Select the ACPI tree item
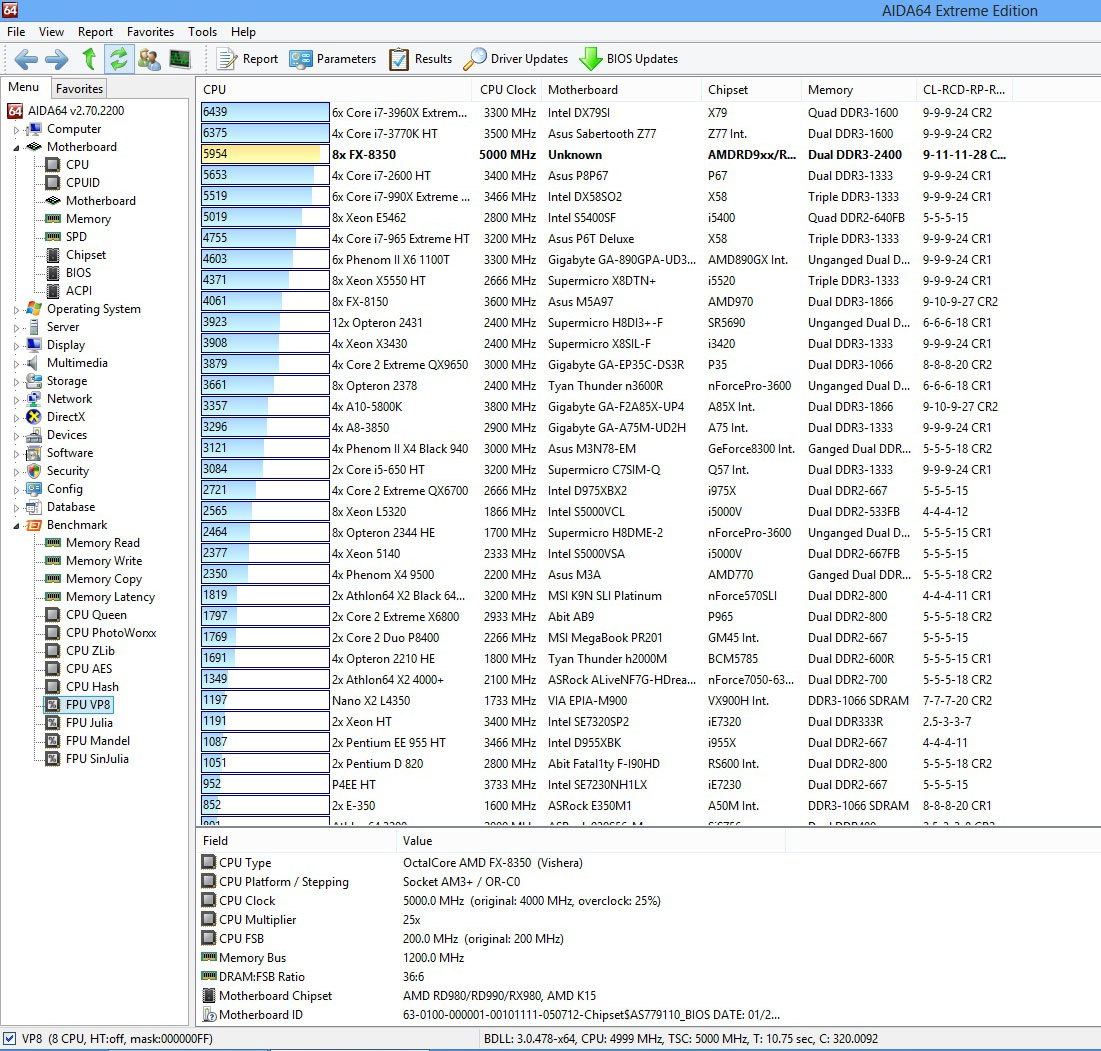 point(69,291)
